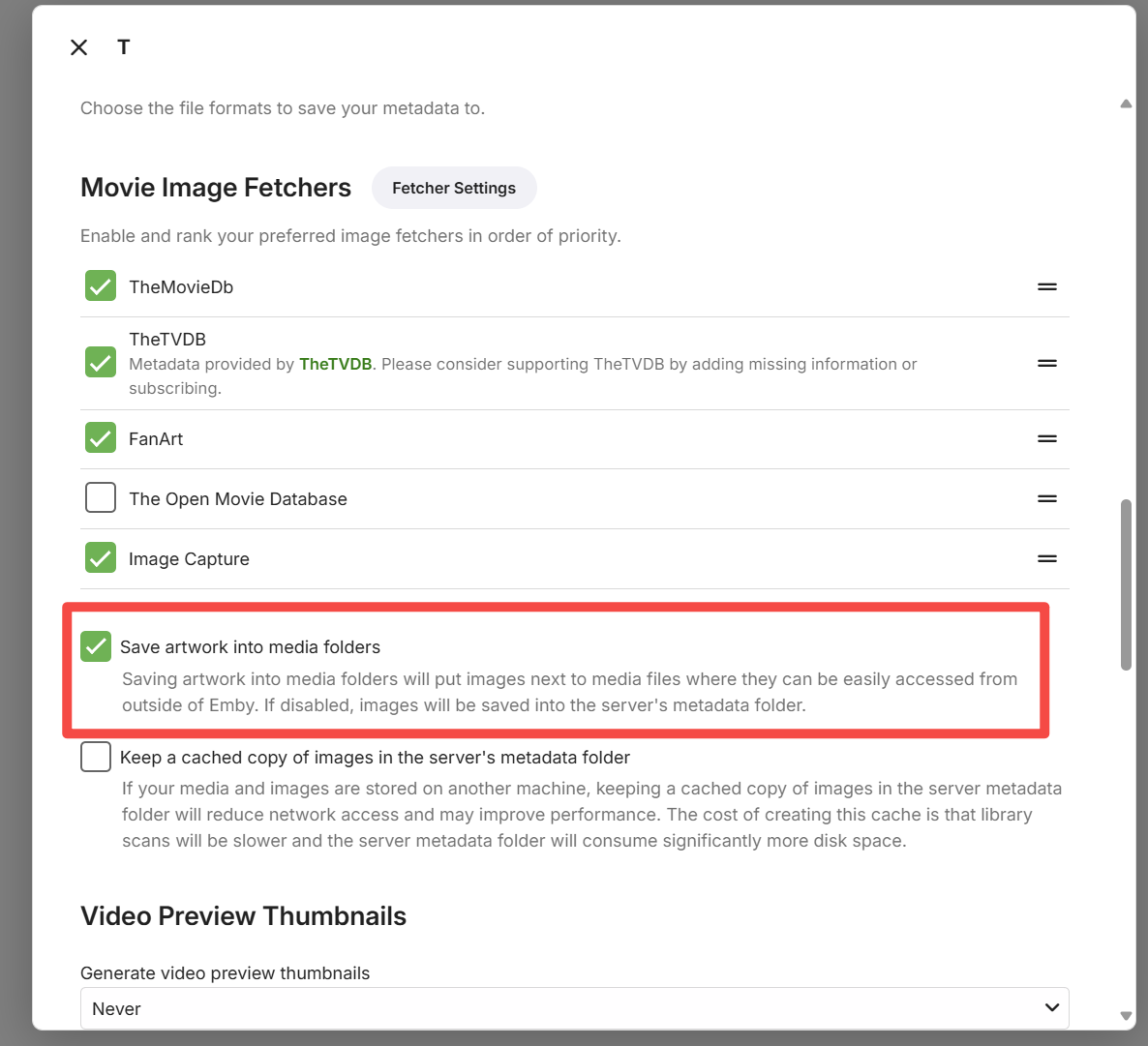Close the library settings dialog
Viewport: 1148px width, 1046px height.
79,47
